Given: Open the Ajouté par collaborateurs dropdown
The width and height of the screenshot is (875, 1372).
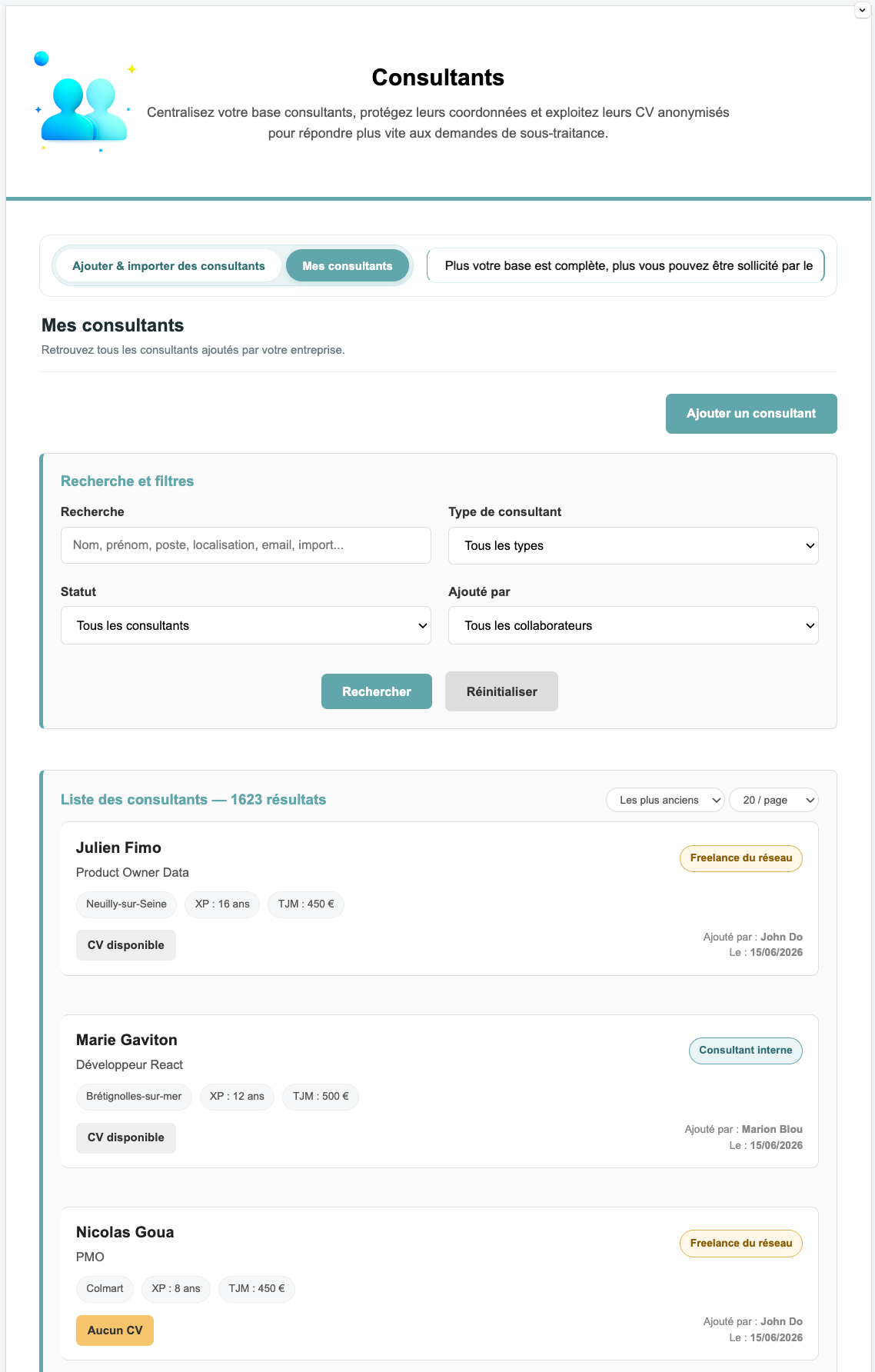Looking at the screenshot, I should coord(634,625).
